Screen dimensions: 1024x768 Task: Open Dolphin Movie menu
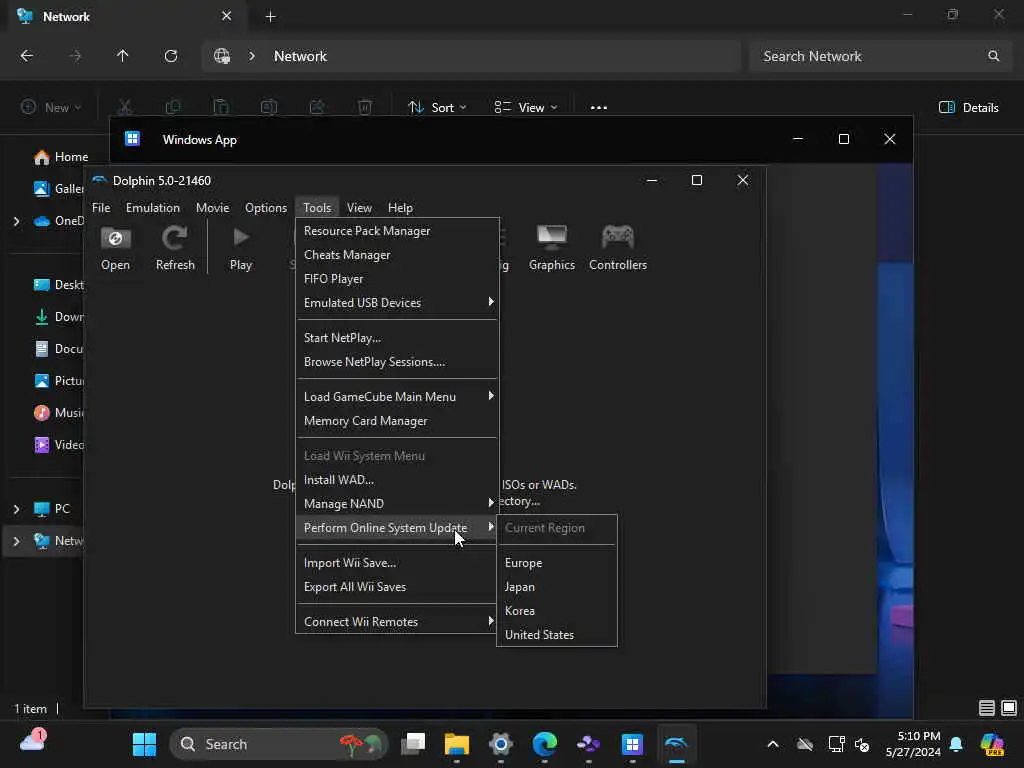point(213,208)
